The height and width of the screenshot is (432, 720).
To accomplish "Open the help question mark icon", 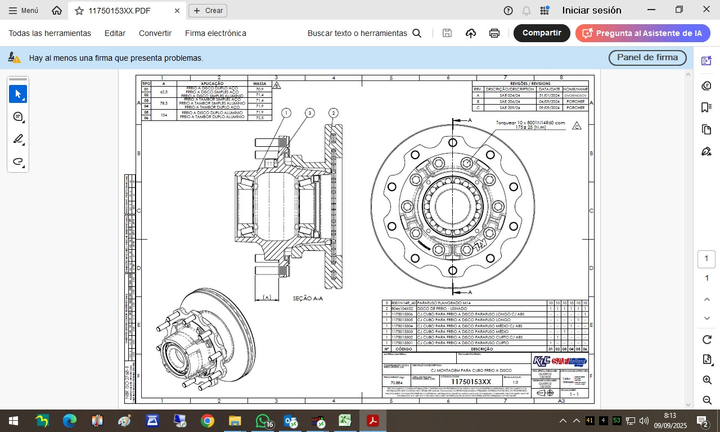I will [508, 9].
